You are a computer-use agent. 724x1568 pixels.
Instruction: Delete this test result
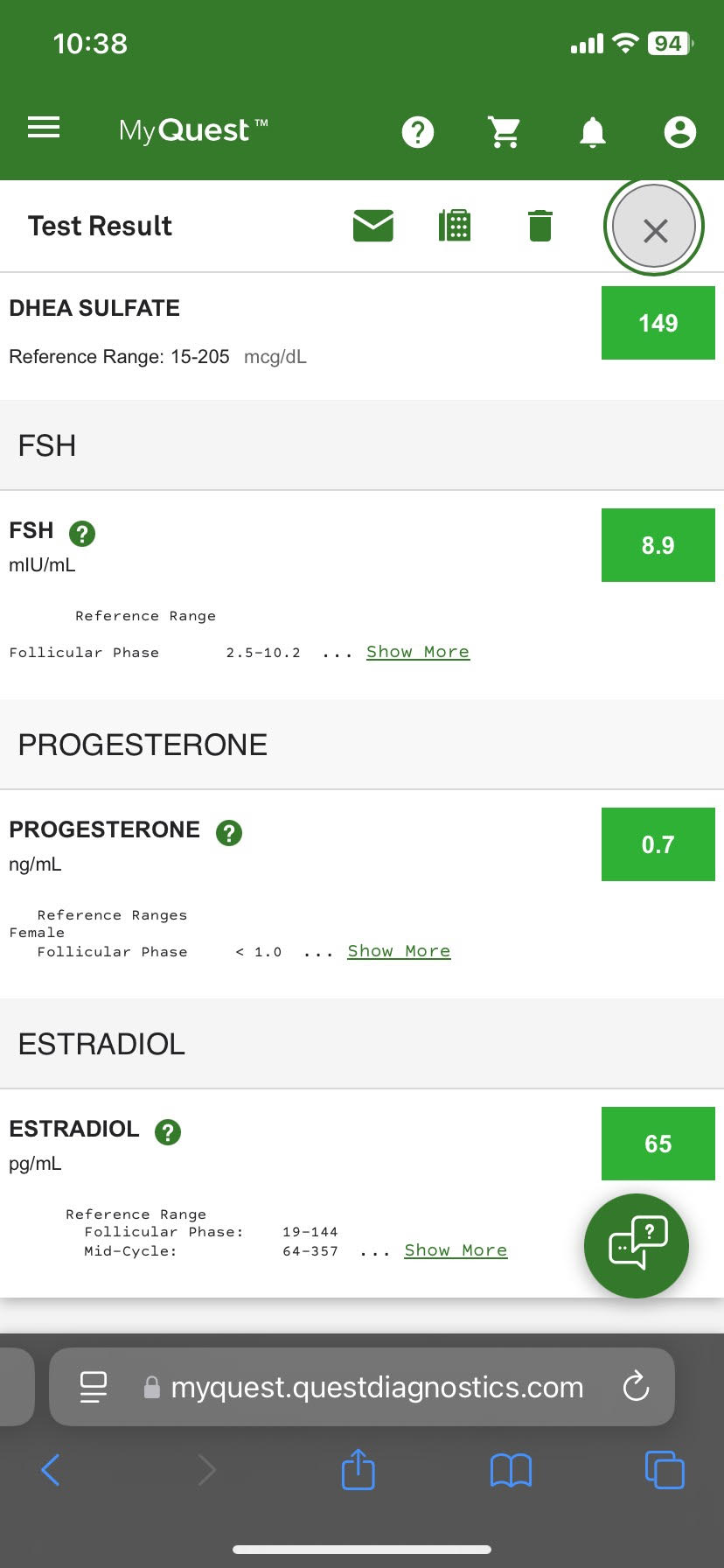pos(540,226)
